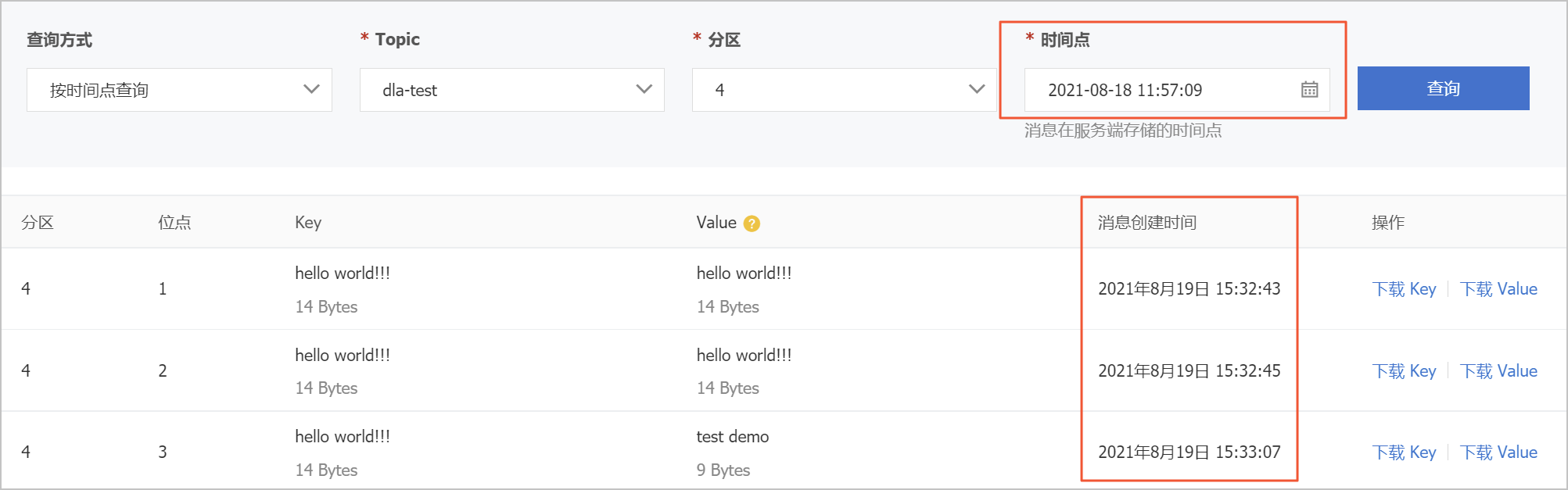Viewport: 1568px width, 490px height.
Task: Click the Key column header
Action: (308, 223)
